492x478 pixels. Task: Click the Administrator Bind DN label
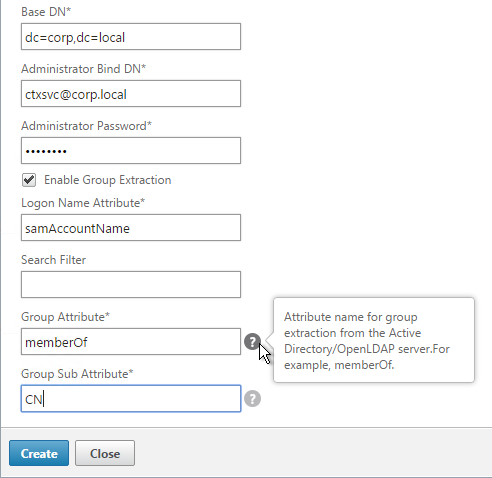coord(84,69)
